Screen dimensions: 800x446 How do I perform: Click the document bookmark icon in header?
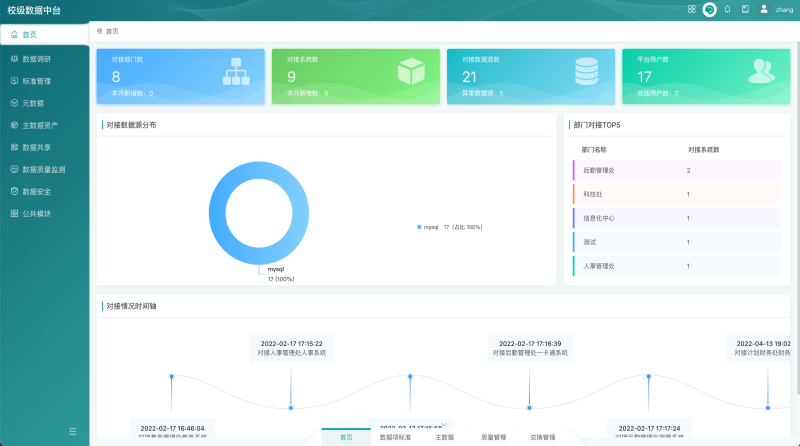pyautogui.click(x=745, y=9)
